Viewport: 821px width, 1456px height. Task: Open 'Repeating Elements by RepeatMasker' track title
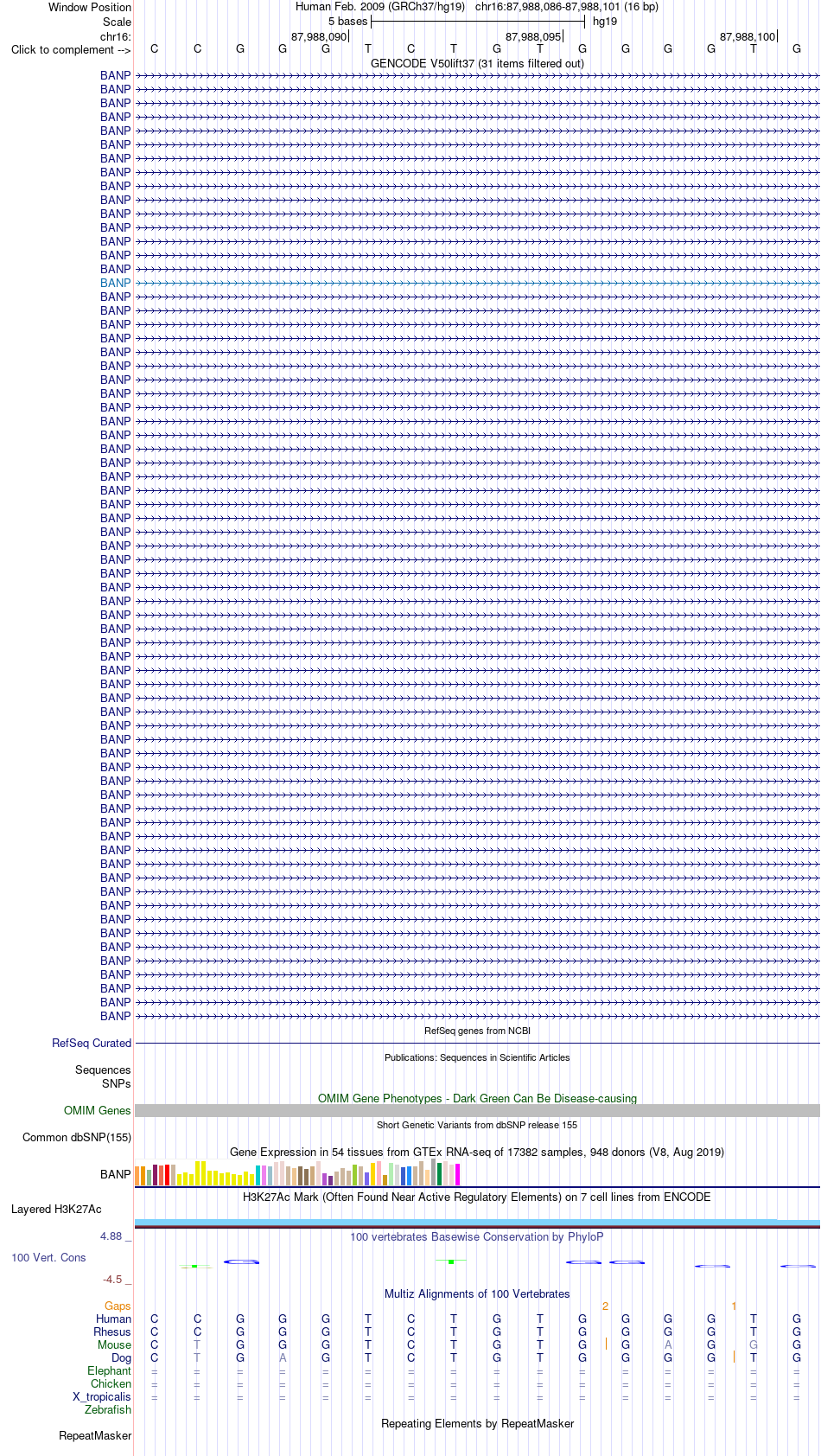(477, 1424)
